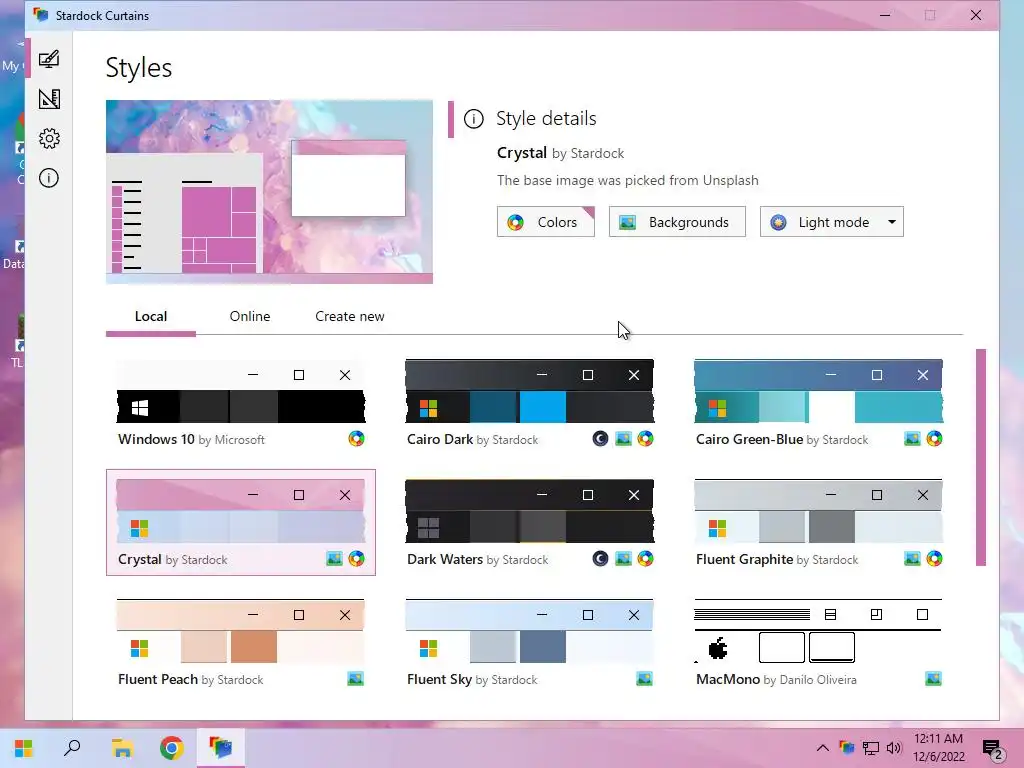Select the MacMono style thumbnail
Viewport: 1024px width, 768px height.
(818, 632)
